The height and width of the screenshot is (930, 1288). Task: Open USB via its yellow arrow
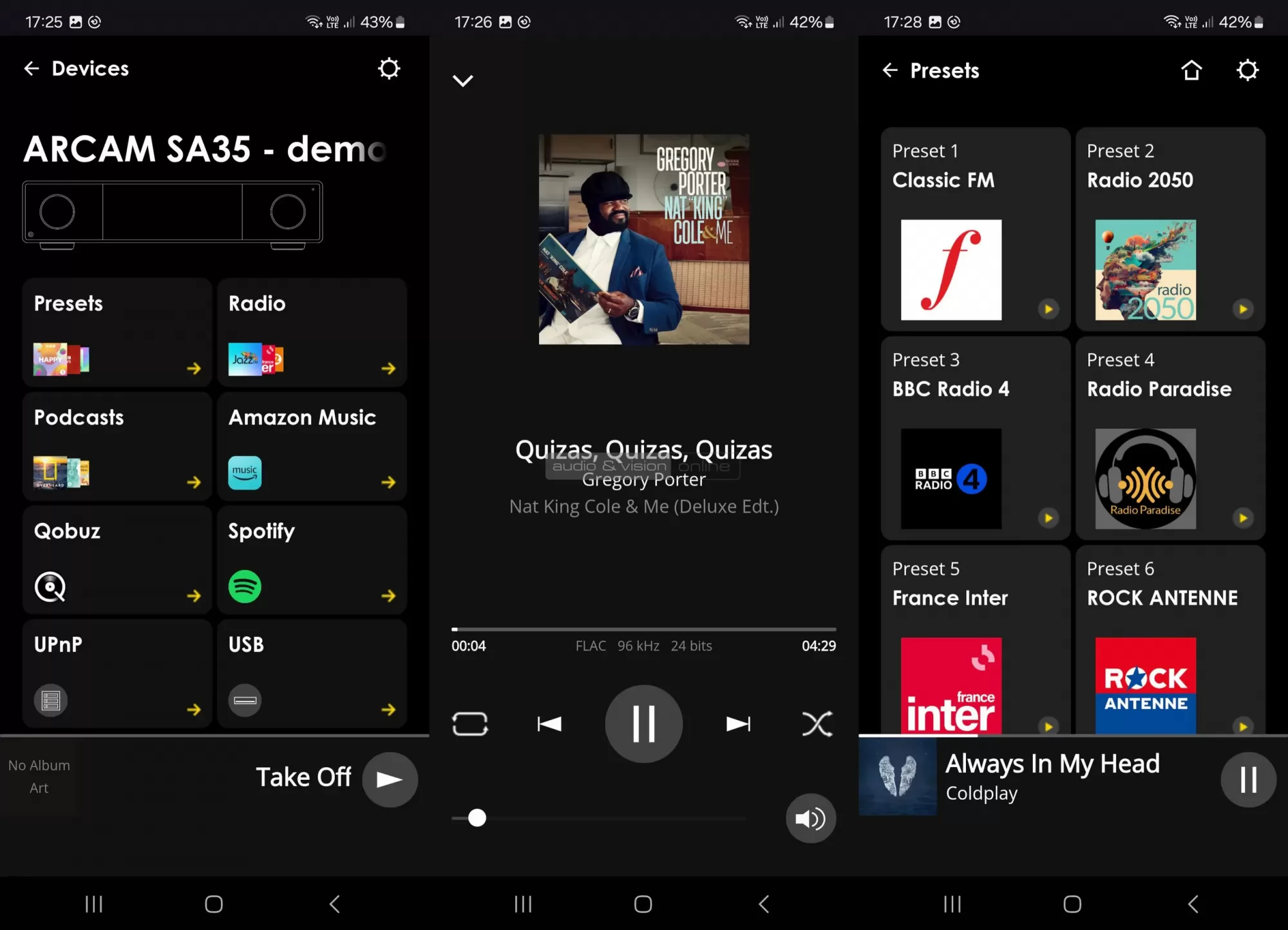point(388,709)
